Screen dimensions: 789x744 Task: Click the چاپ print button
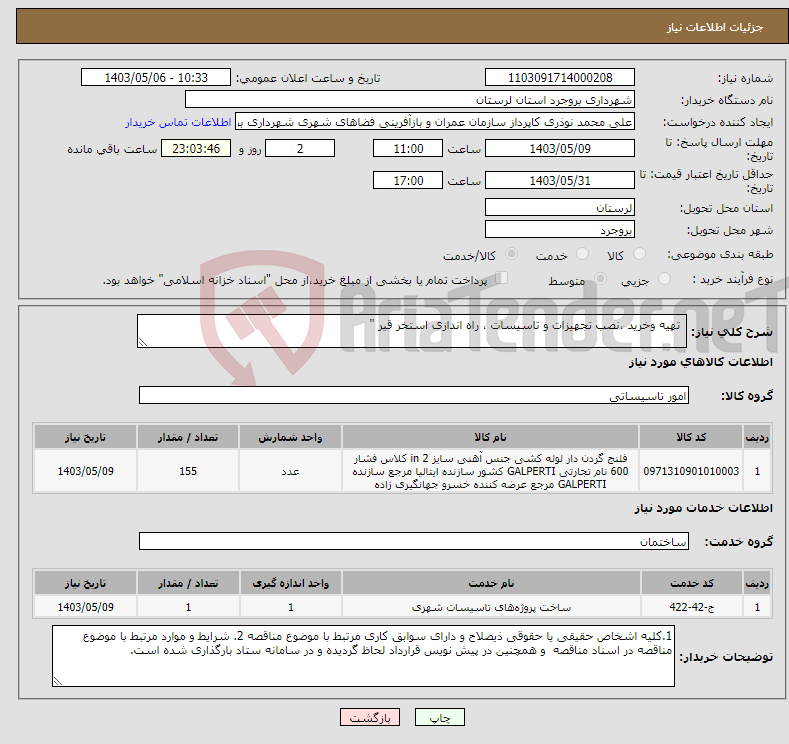pyautogui.click(x=439, y=717)
